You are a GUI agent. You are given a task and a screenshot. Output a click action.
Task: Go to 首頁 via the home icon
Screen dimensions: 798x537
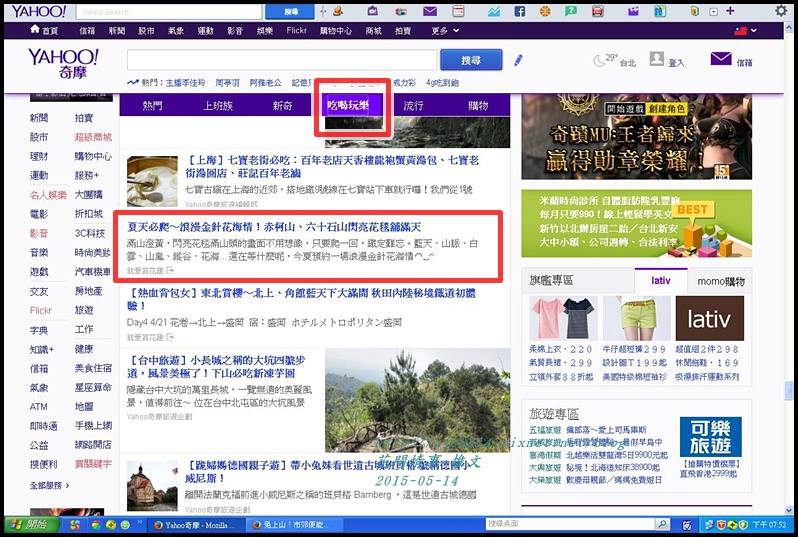(35, 30)
